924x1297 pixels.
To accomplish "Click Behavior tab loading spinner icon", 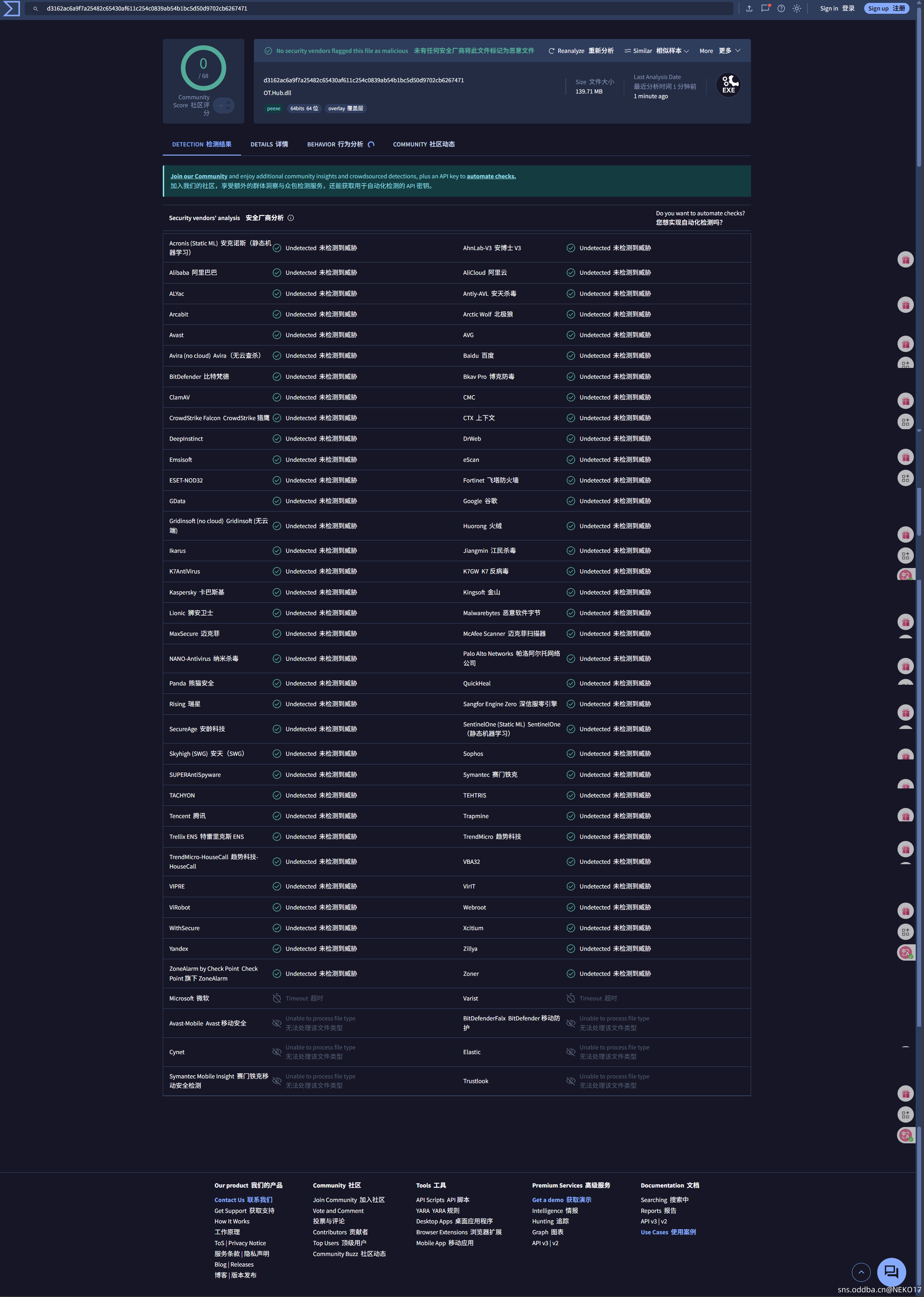I will tap(371, 145).
